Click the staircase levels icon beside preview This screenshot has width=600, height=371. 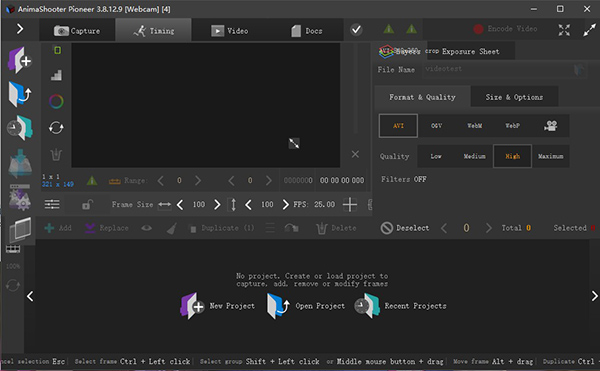tap(56, 75)
